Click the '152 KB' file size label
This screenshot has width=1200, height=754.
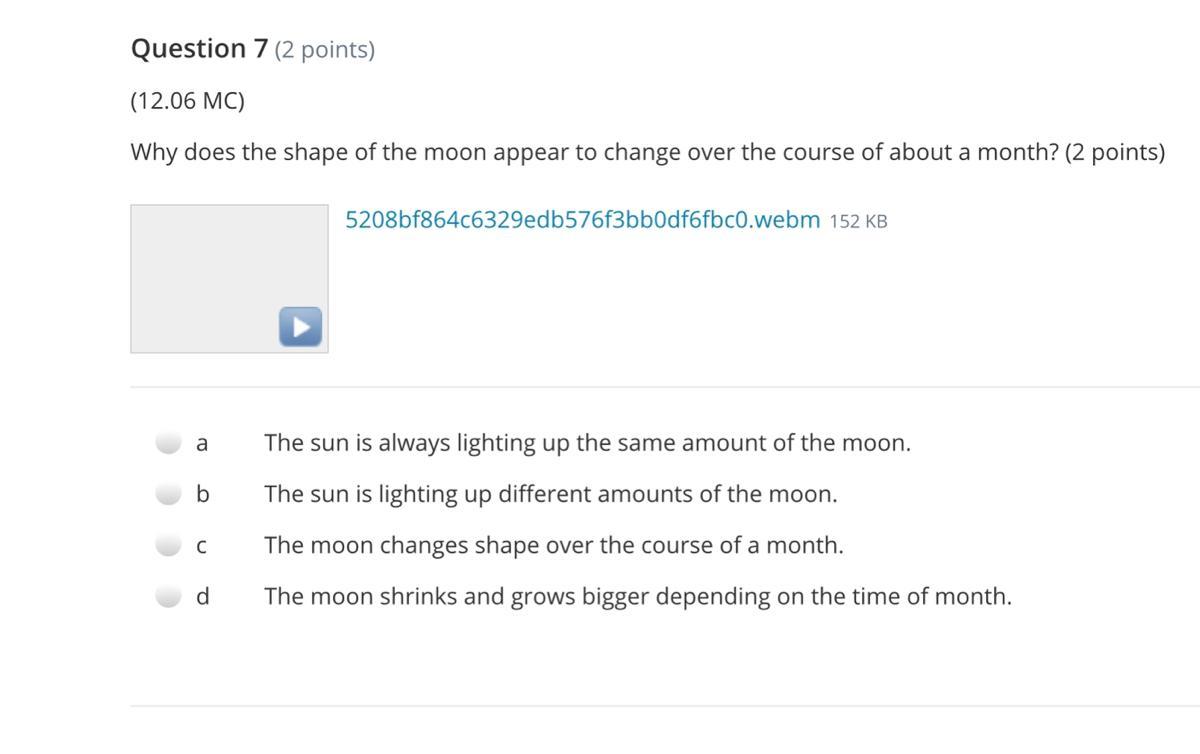coord(859,222)
